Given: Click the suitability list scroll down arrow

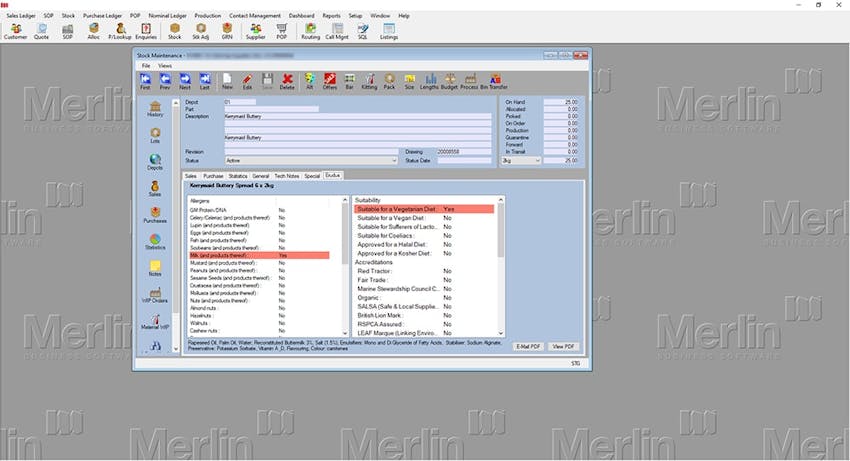Looking at the screenshot, I should (500, 333).
